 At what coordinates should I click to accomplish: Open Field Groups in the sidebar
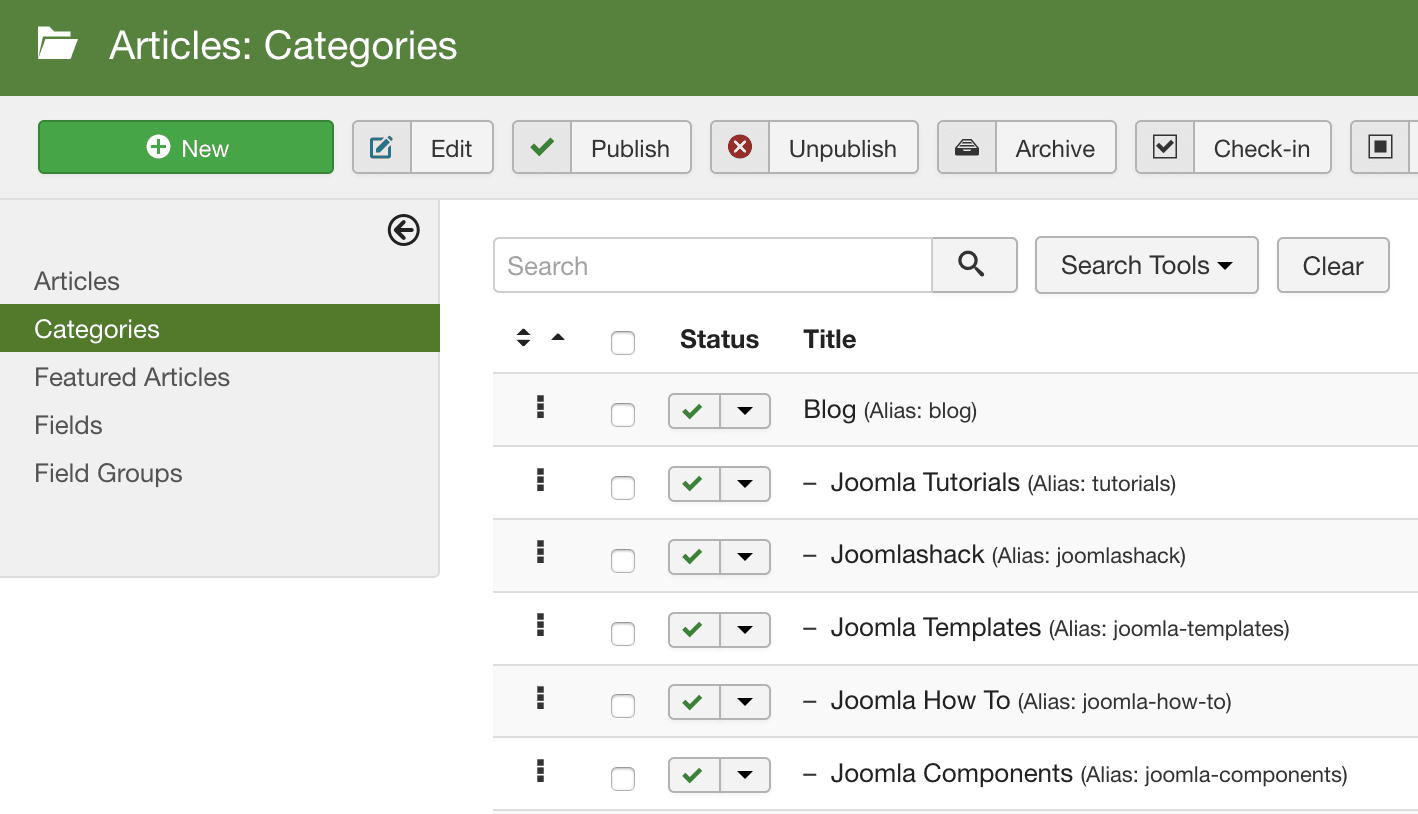coord(108,473)
